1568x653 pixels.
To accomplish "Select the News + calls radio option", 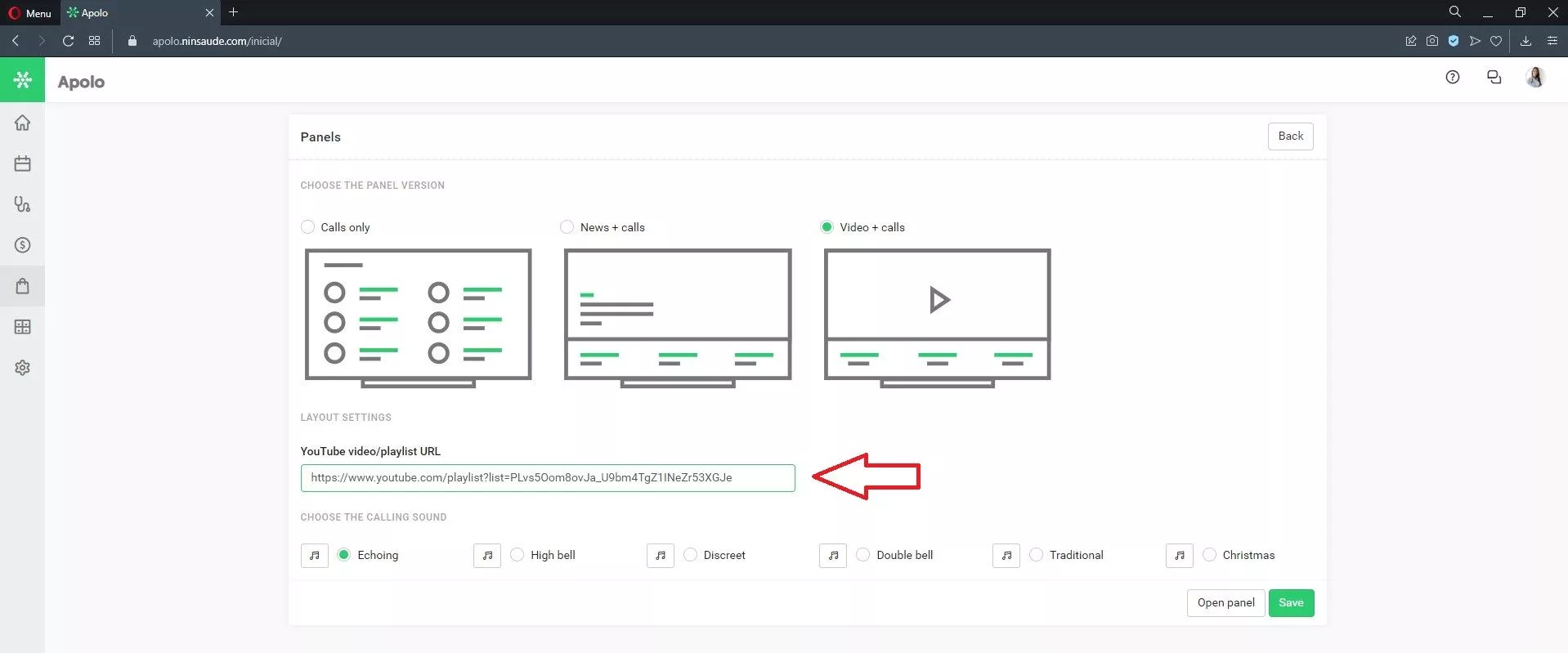I will [x=567, y=227].
